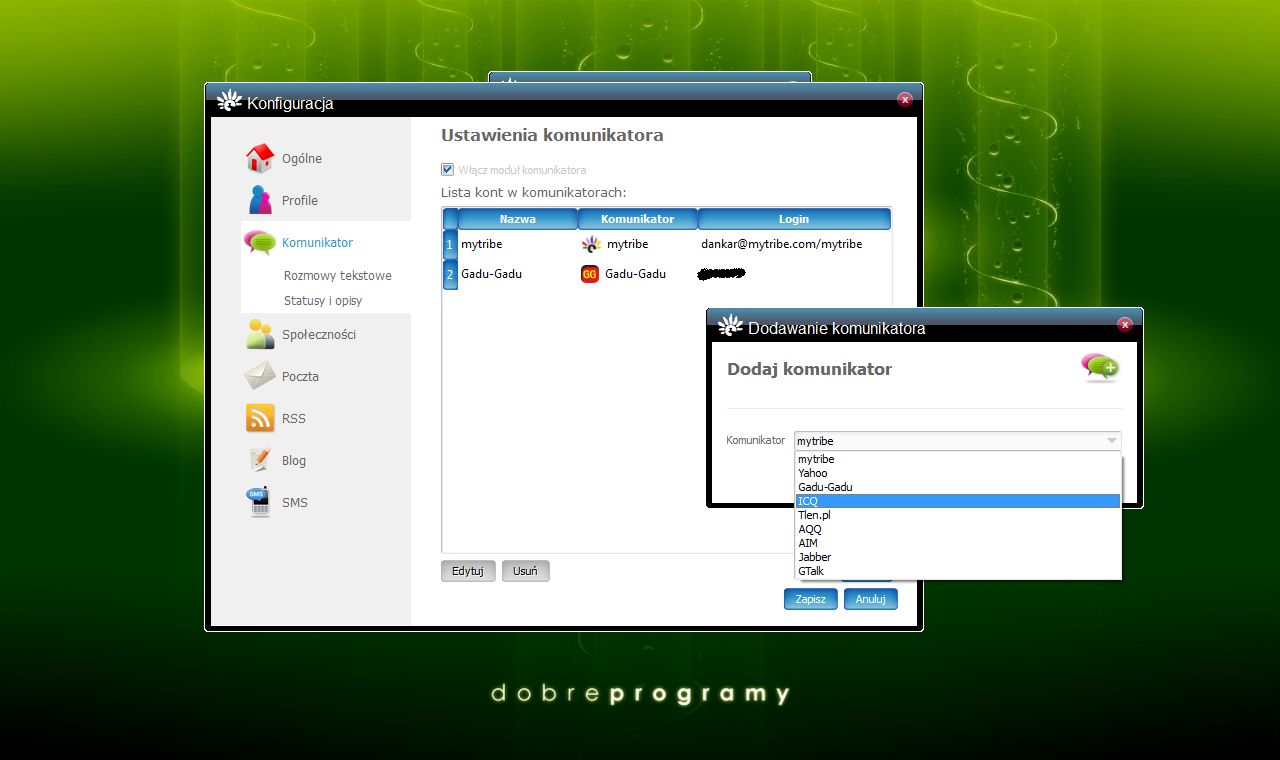
Task: Choose Tlen.pl in the dropdown list
Action: pos(958,515)
